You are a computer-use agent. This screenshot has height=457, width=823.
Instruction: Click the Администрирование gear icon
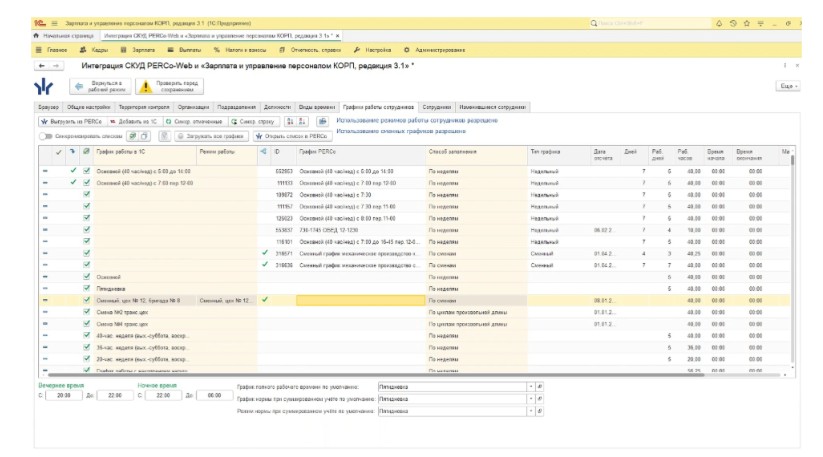405,49
